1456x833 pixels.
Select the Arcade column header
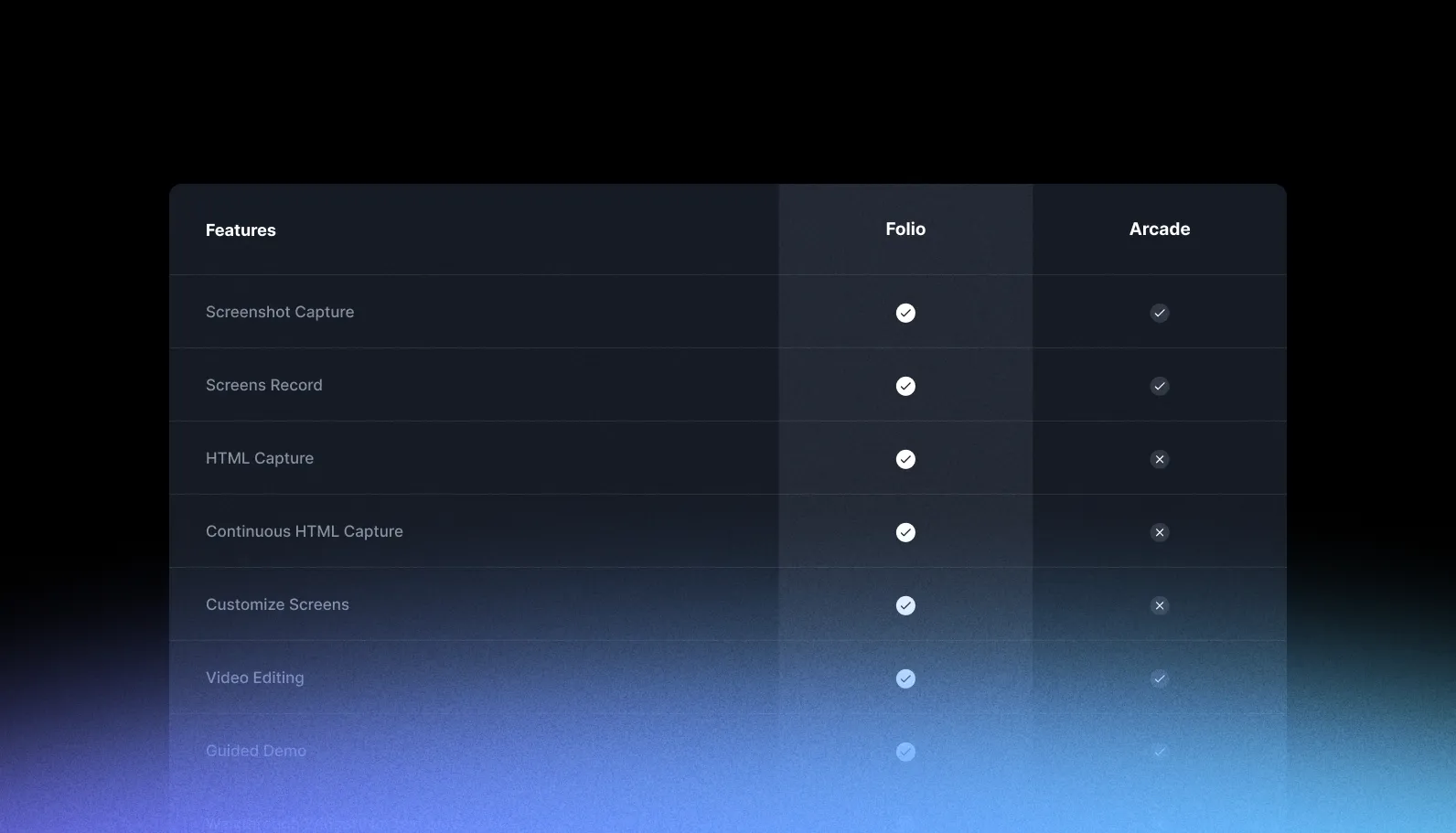tap(1160, 230)
